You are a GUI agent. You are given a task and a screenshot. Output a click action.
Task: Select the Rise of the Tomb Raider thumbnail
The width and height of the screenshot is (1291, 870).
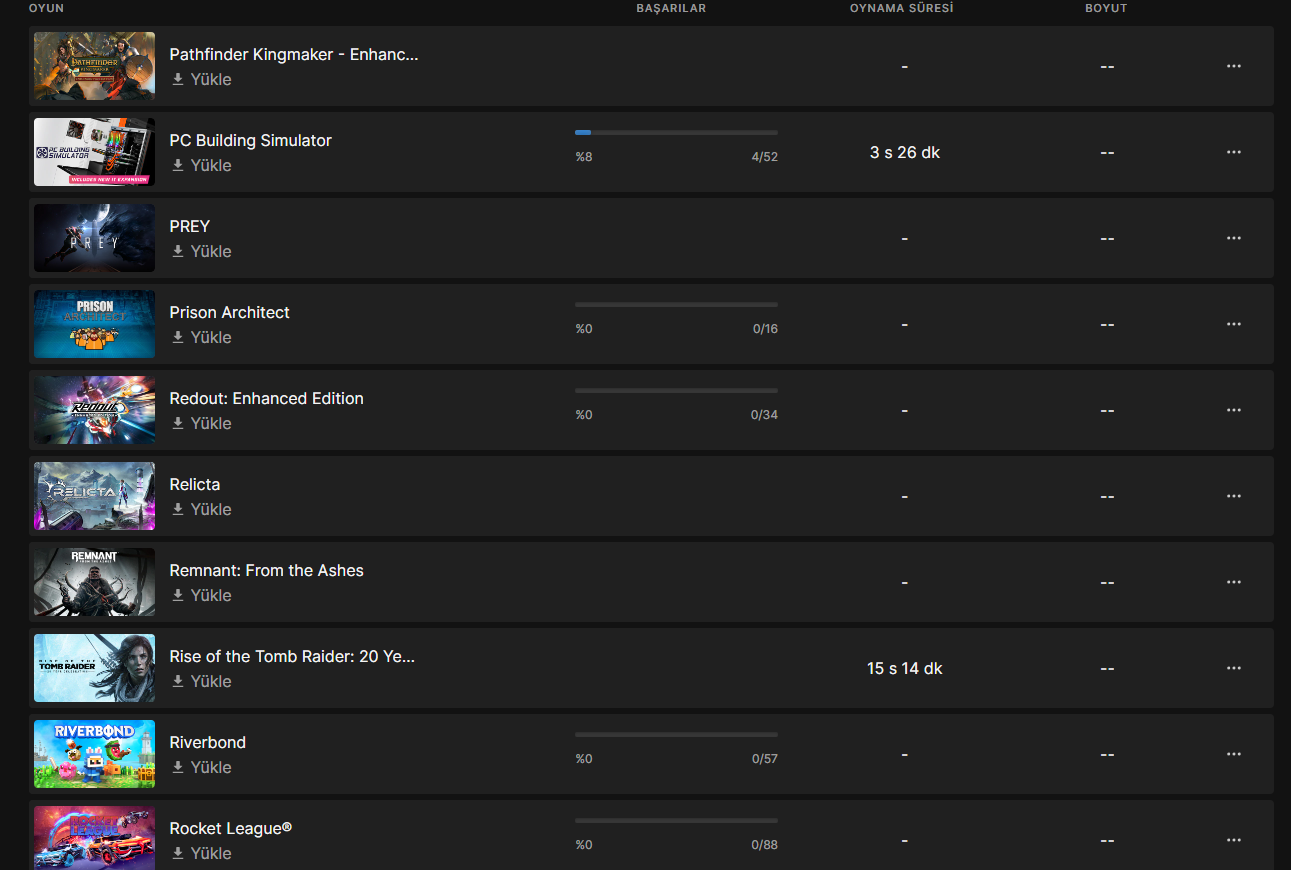click(94, 668)
